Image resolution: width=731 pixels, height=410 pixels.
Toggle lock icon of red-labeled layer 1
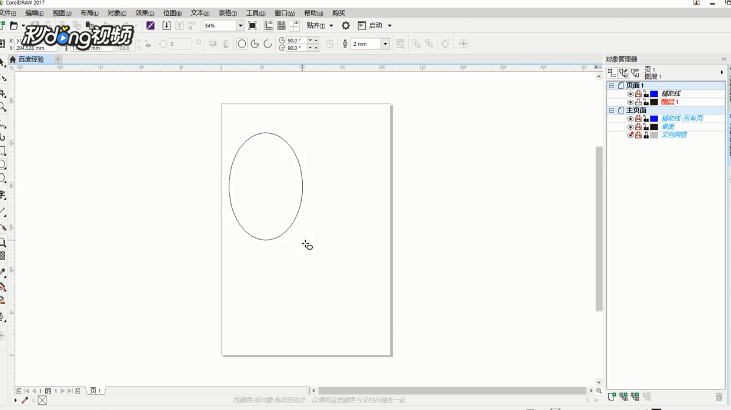pyautogui.click(x=646, y=102)
